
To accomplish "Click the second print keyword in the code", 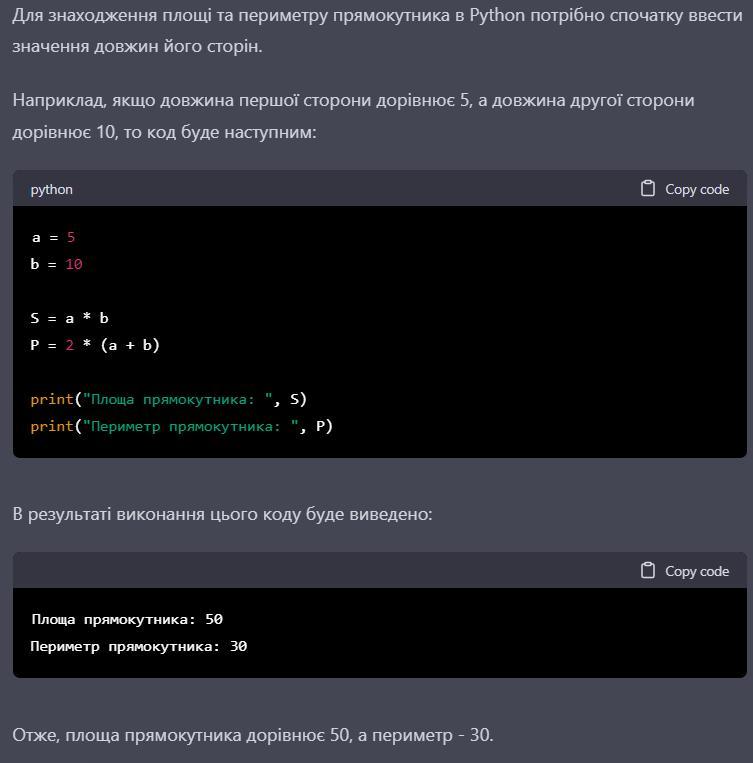I will coord(52,426).
